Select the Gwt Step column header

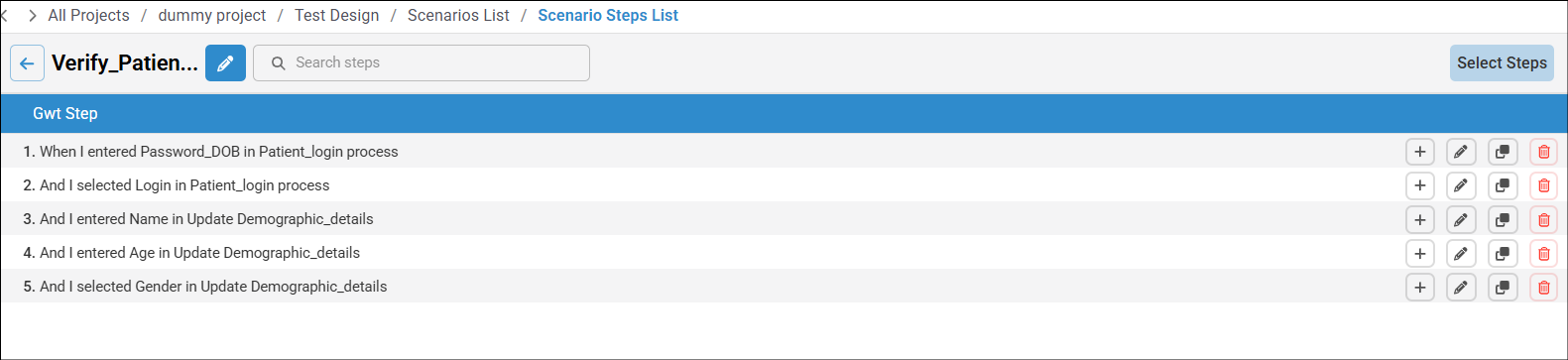[x=65, y=113]
